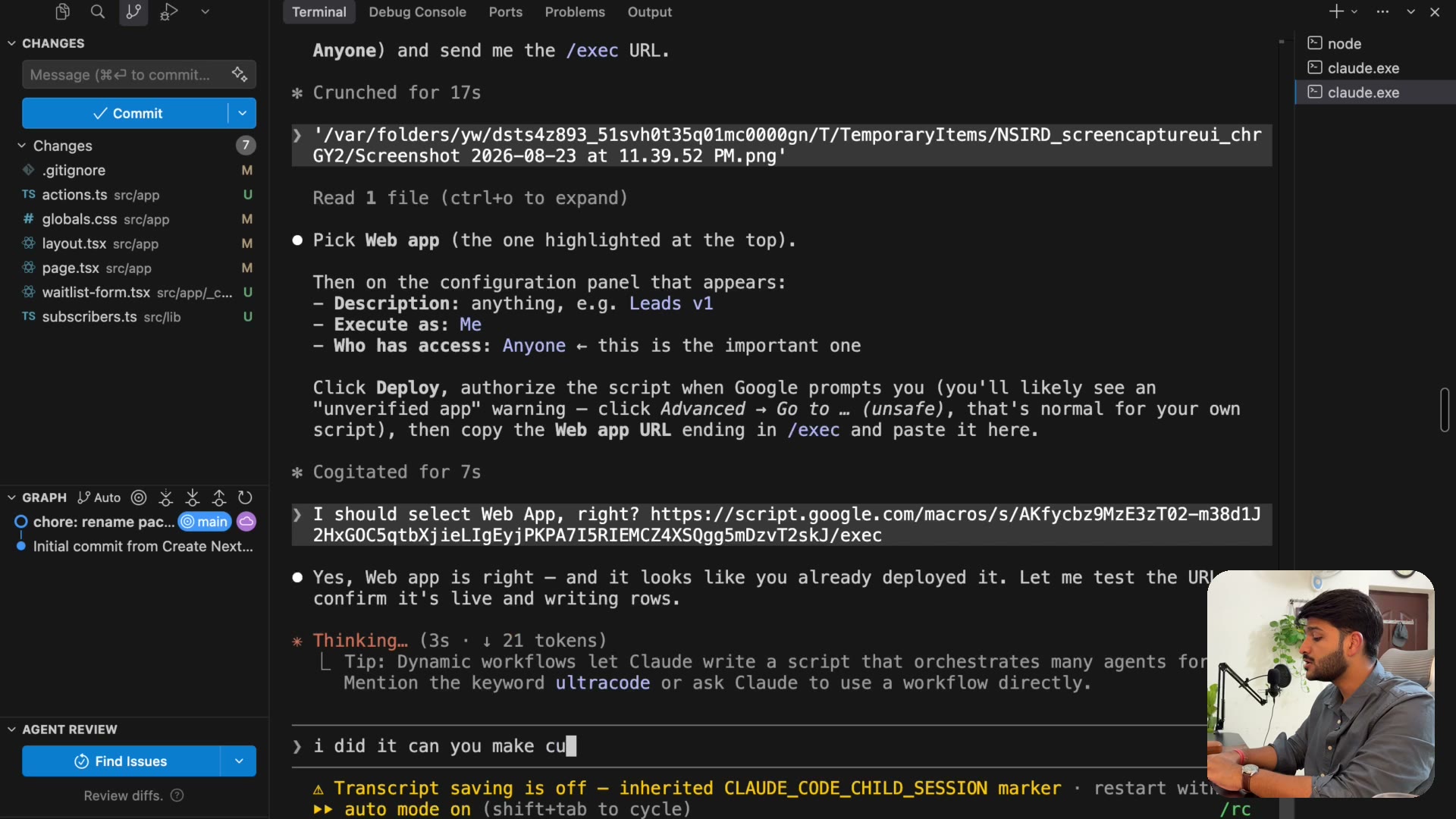Click the 'Review diffs.' text
This screenshot has width=1456, height=819.
(123, 795)
